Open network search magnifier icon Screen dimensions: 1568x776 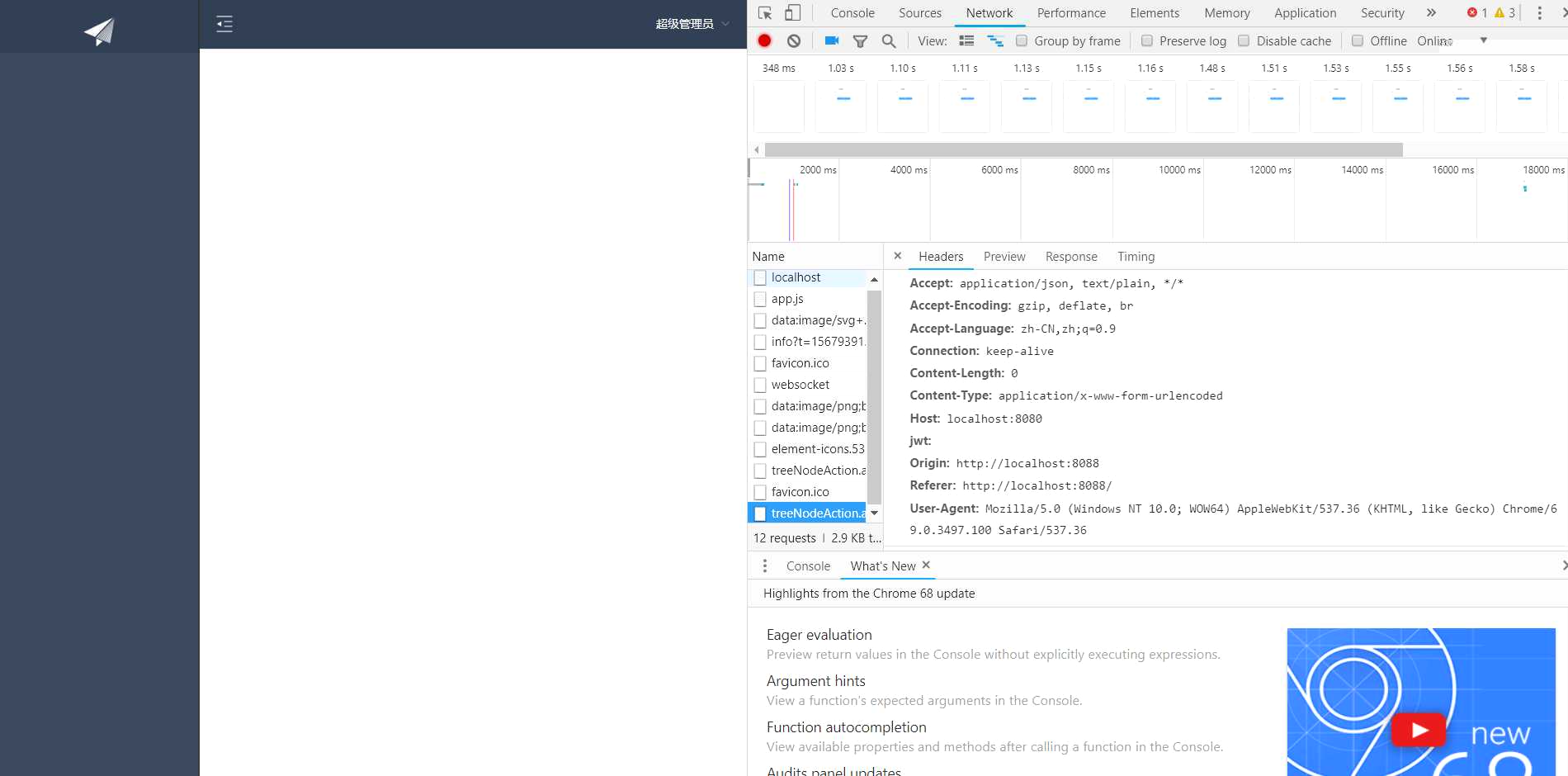(x=889, y=40)
